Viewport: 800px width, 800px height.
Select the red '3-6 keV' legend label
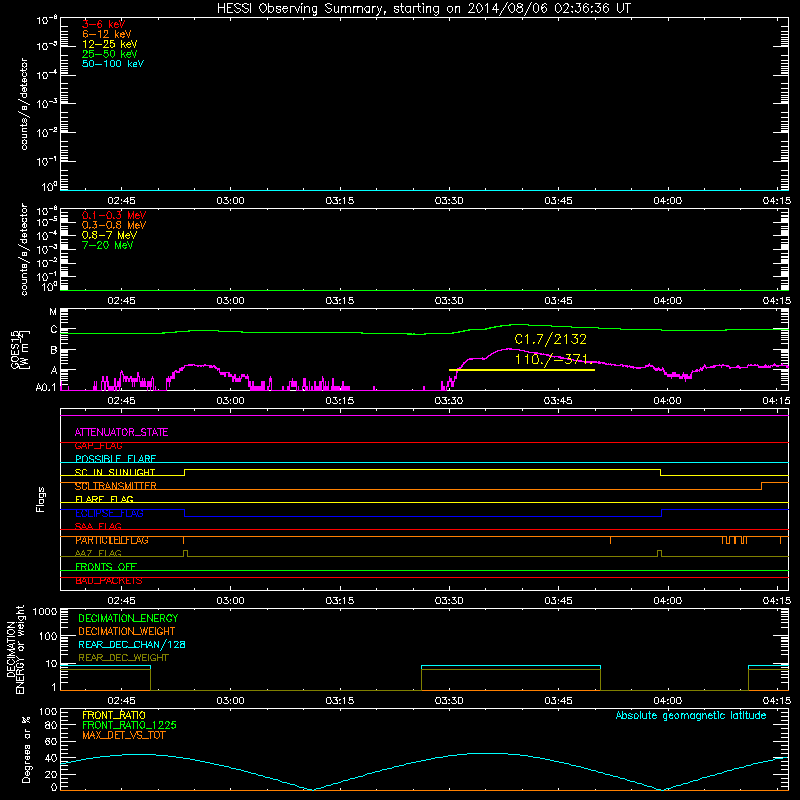103,24
